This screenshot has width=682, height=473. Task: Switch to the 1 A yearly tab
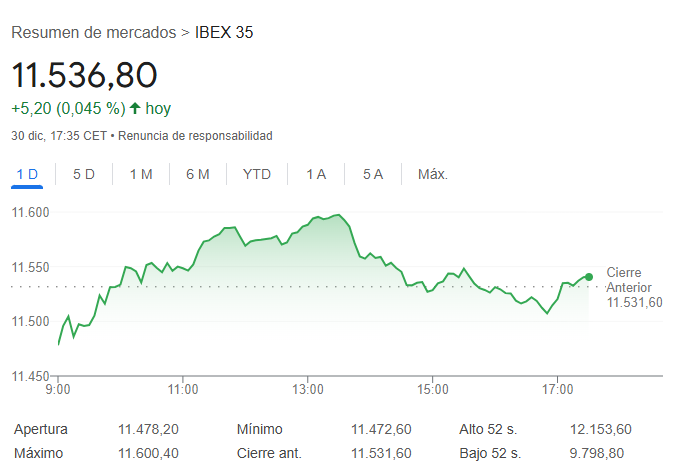pos(316,174)
